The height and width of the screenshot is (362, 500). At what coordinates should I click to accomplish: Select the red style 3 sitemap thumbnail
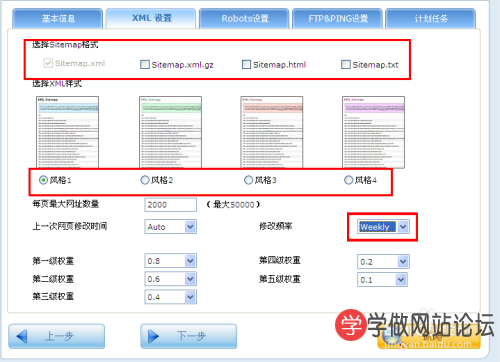tap(272, 132)
